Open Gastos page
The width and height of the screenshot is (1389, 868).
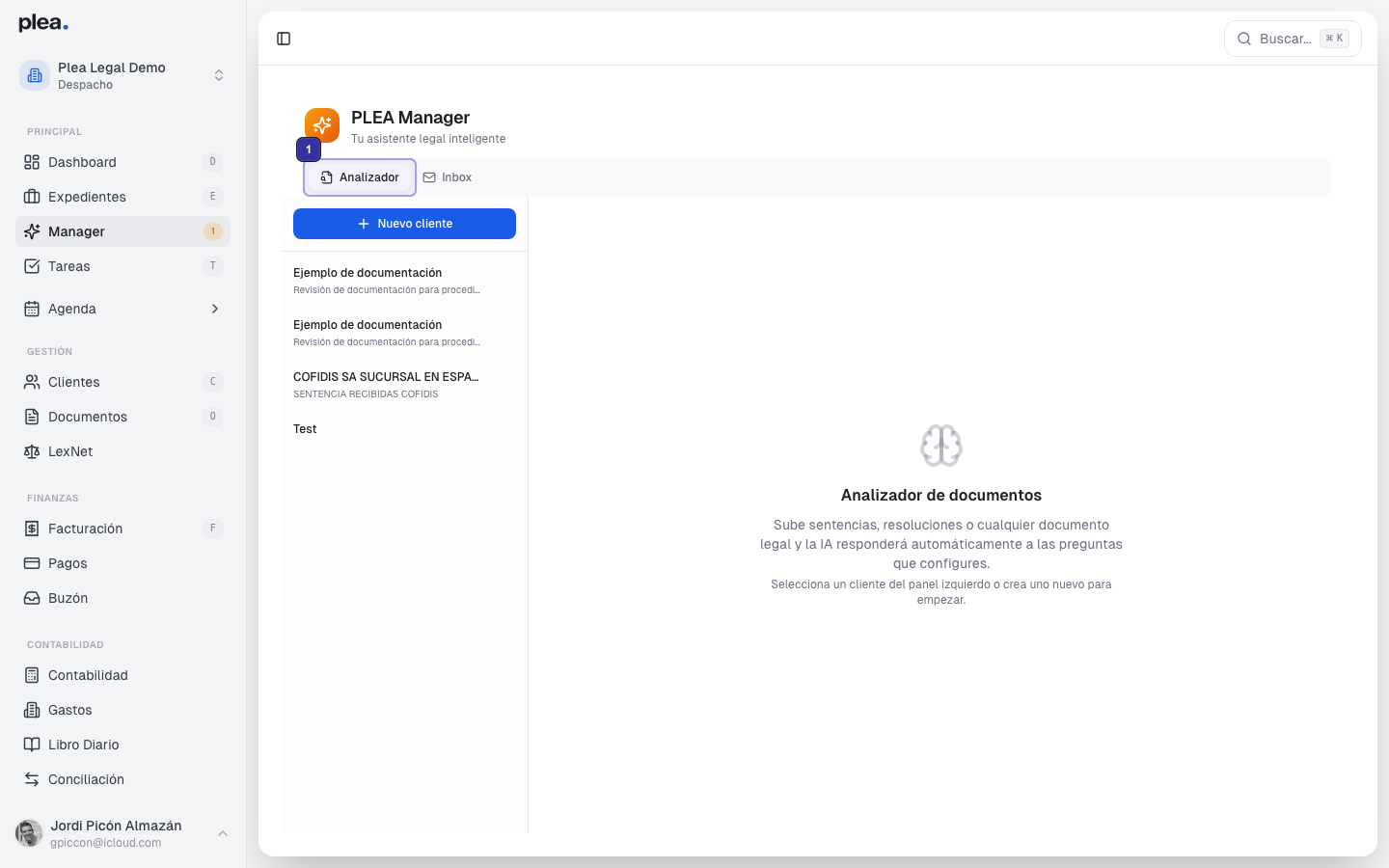point(123,710)
